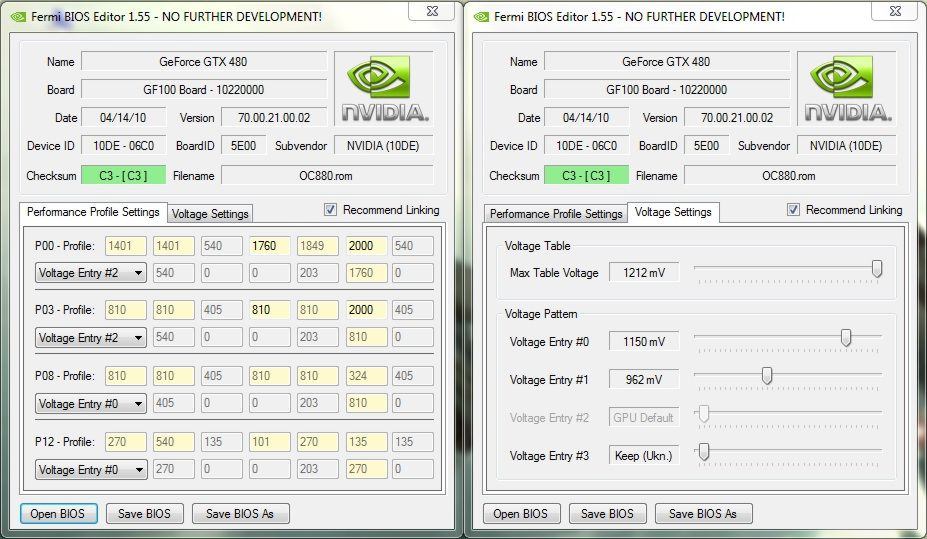Click the left window's title bar app icon
Screen dimensions: 927x539
[x=19, y=17]
